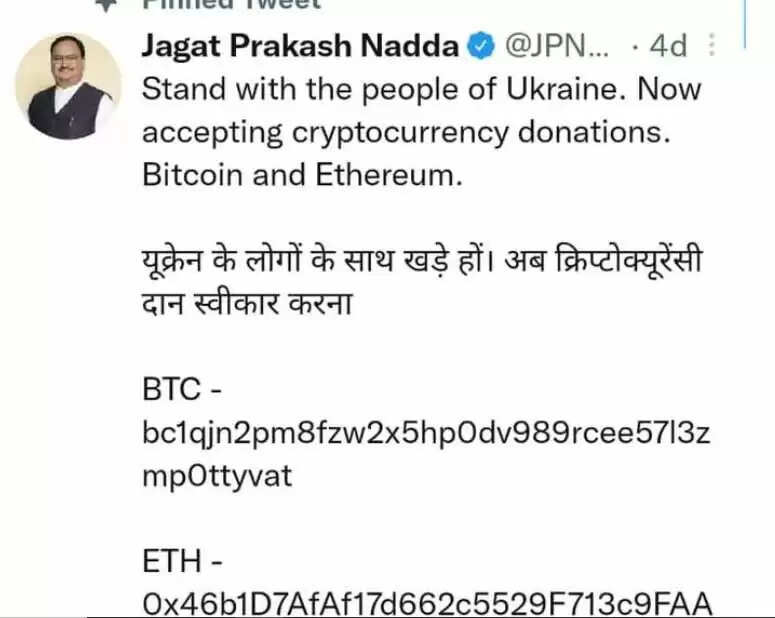This screenshot has height=618, width=775.
Task: Click the 'ETH -' label
Action: pyautogui.click(x=182, y=561)
